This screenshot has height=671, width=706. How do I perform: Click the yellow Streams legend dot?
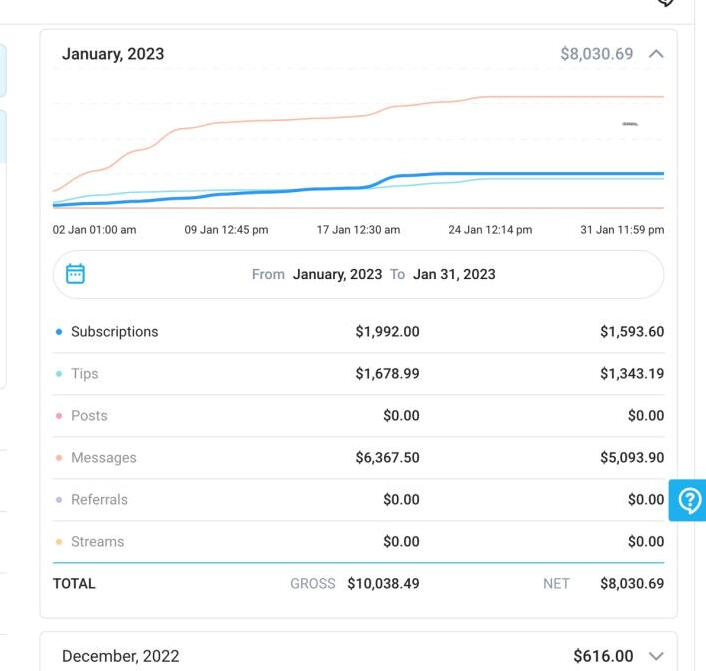pos(59,542)
